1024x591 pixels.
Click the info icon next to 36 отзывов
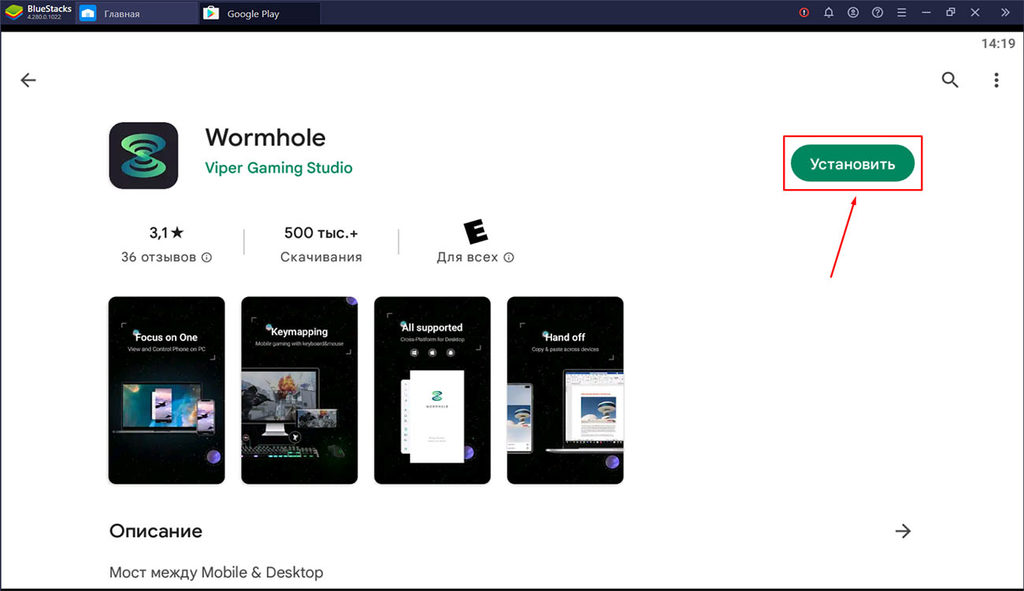coord(206,257)
